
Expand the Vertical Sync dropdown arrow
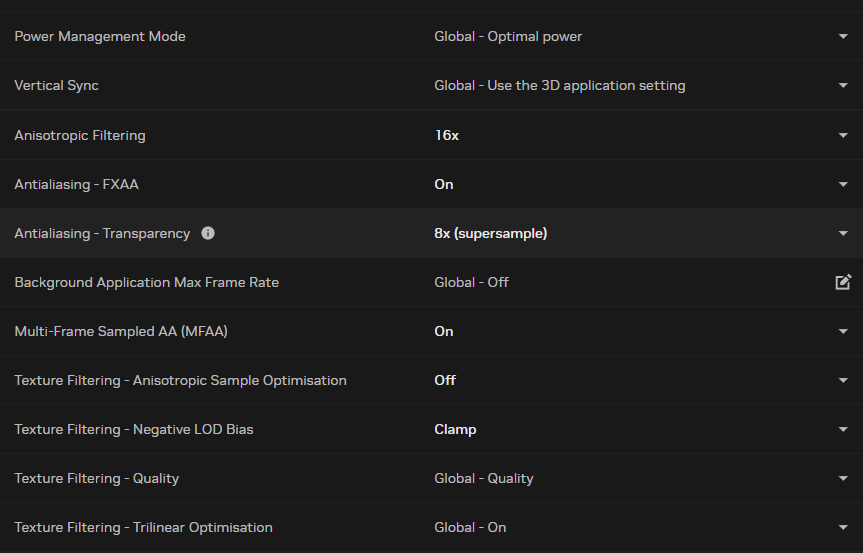click(x=843, y=86)
